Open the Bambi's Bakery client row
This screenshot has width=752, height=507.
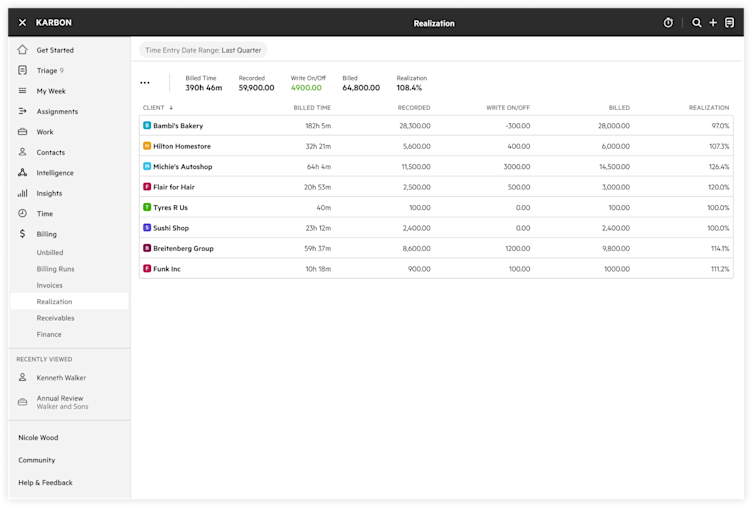click(x=436, y=126)
